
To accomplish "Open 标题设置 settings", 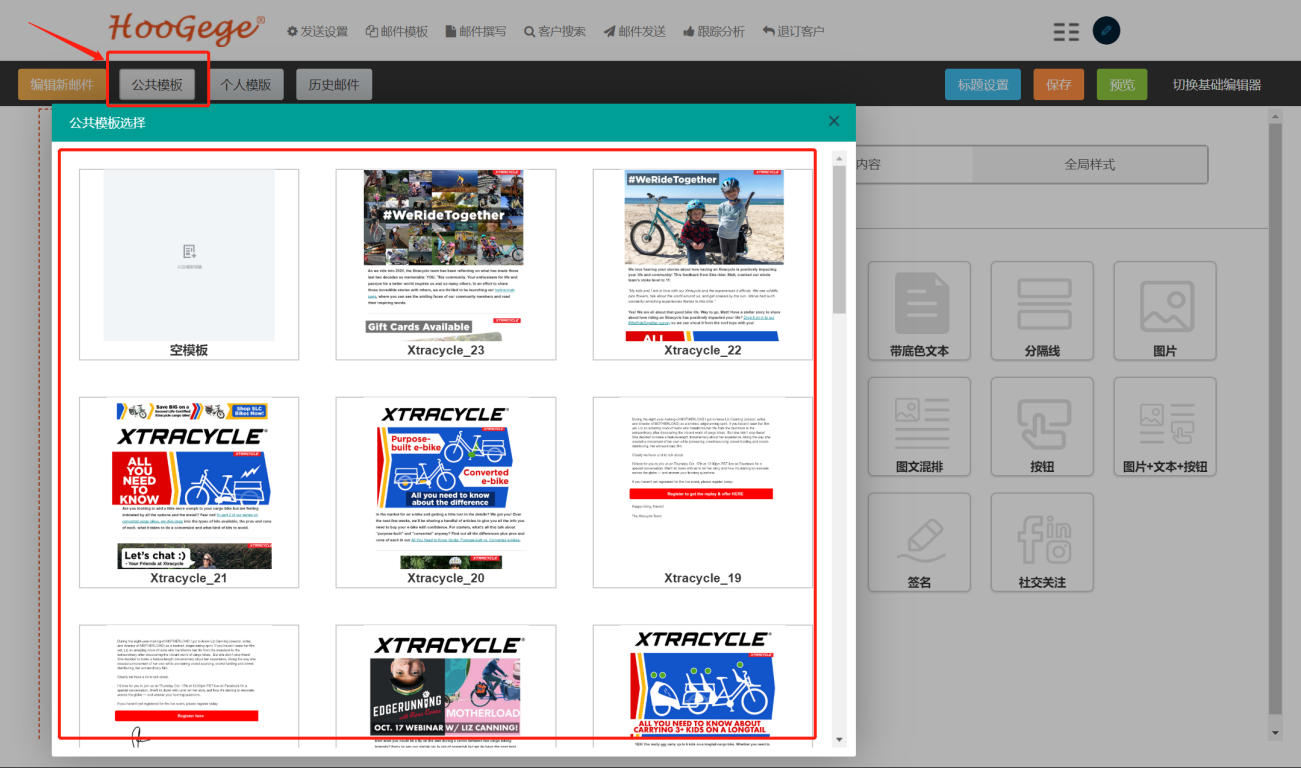I will pyautogui.click(x=982, y=85).
